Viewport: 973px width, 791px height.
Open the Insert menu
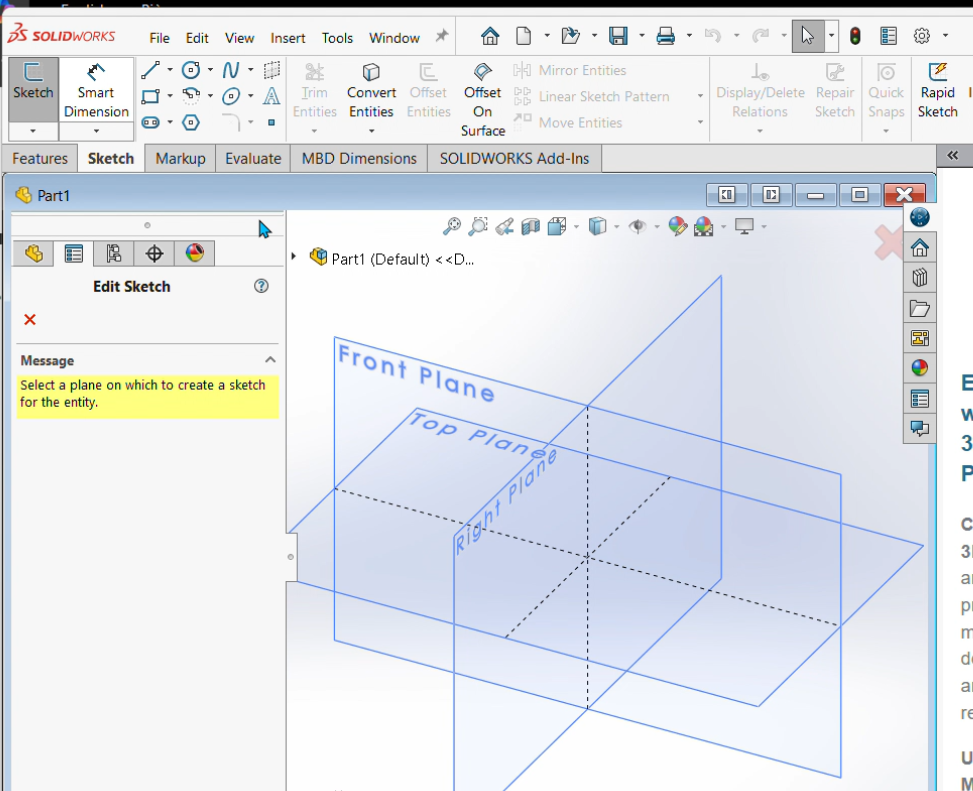(288, 38)
